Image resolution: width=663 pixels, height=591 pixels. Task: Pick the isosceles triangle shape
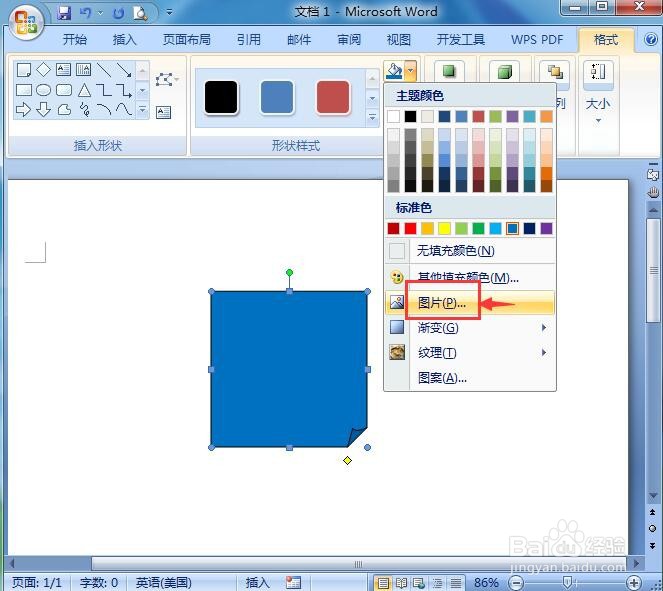click(84, 90)
